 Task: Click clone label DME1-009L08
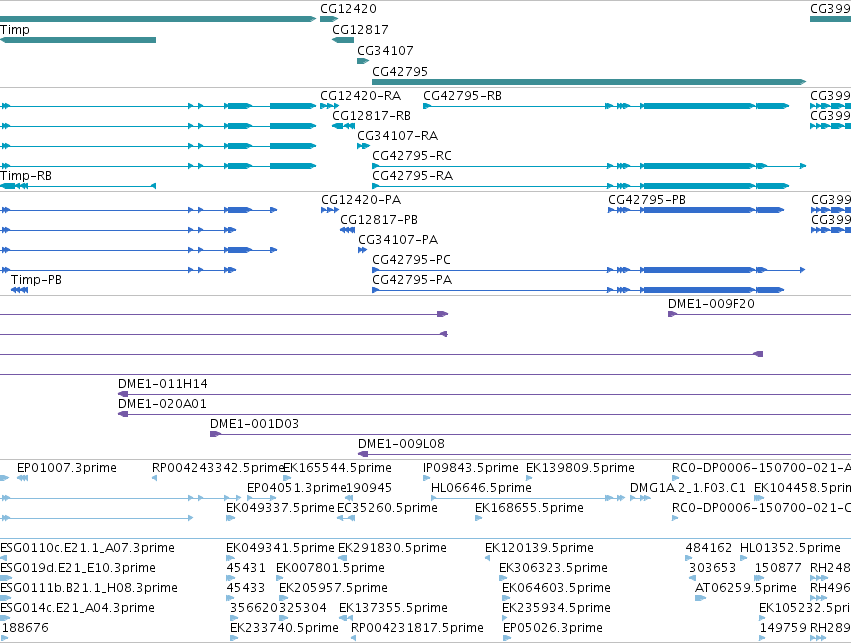click(x=402, y=444)
